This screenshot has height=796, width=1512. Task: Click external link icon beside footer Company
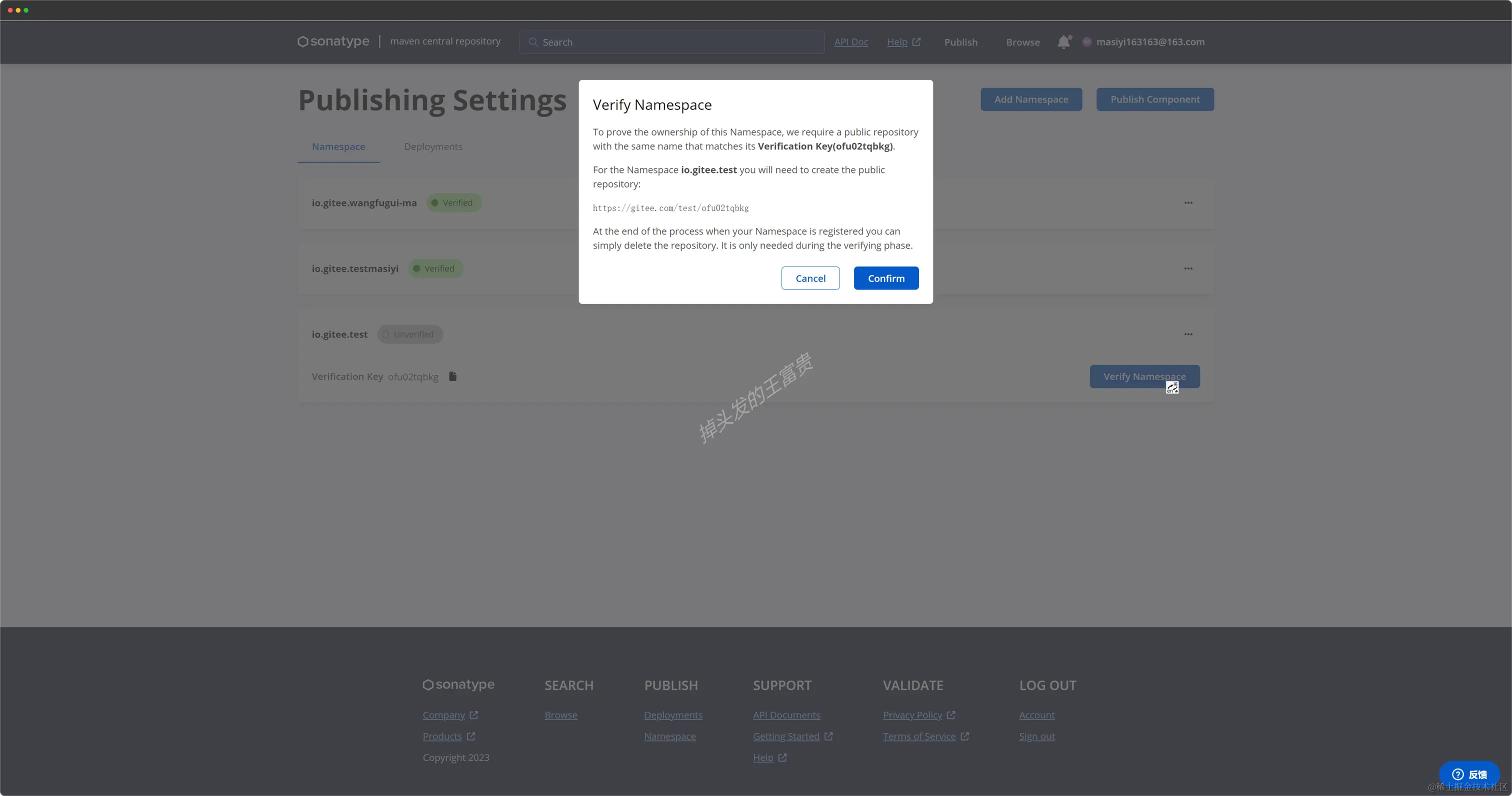[473, 715]
